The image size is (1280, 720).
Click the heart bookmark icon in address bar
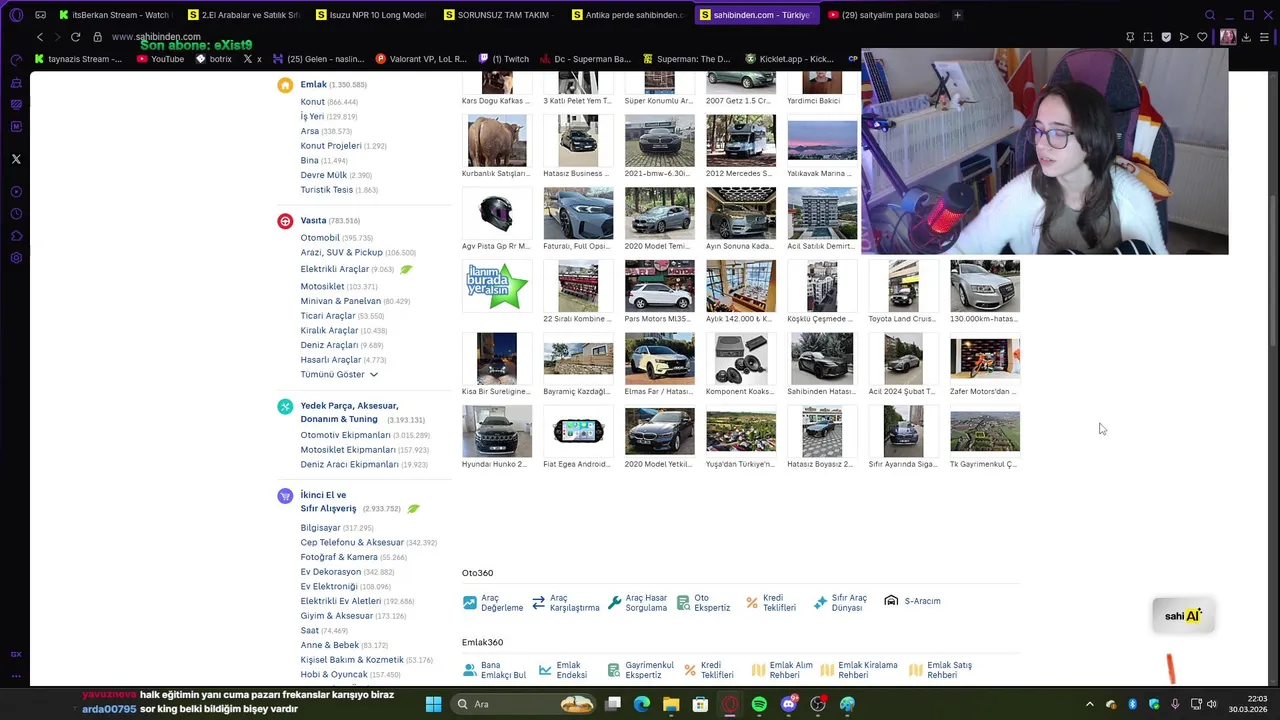[1202, 37]
